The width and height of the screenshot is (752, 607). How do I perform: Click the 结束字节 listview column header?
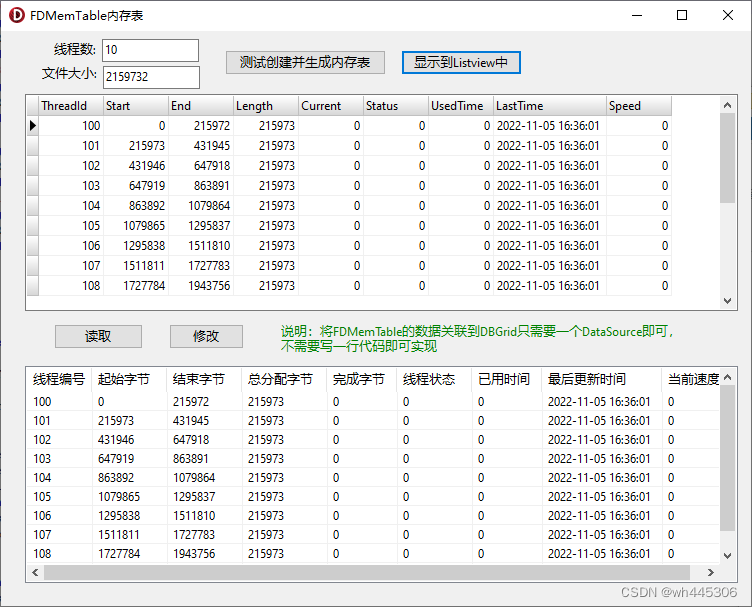205,379
